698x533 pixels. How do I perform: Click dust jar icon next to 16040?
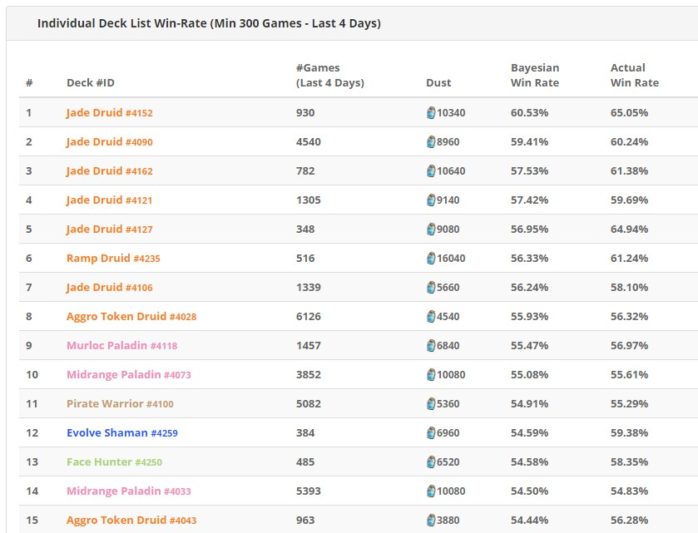click(x=431, y=258)
